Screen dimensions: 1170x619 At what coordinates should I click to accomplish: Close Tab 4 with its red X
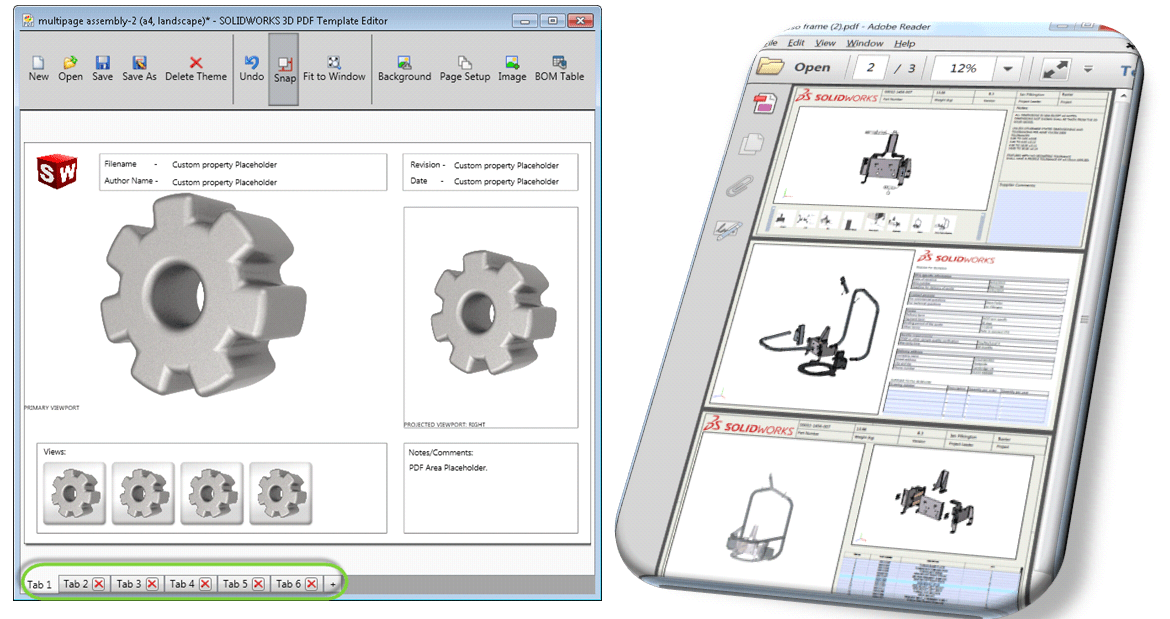(205, 584)
